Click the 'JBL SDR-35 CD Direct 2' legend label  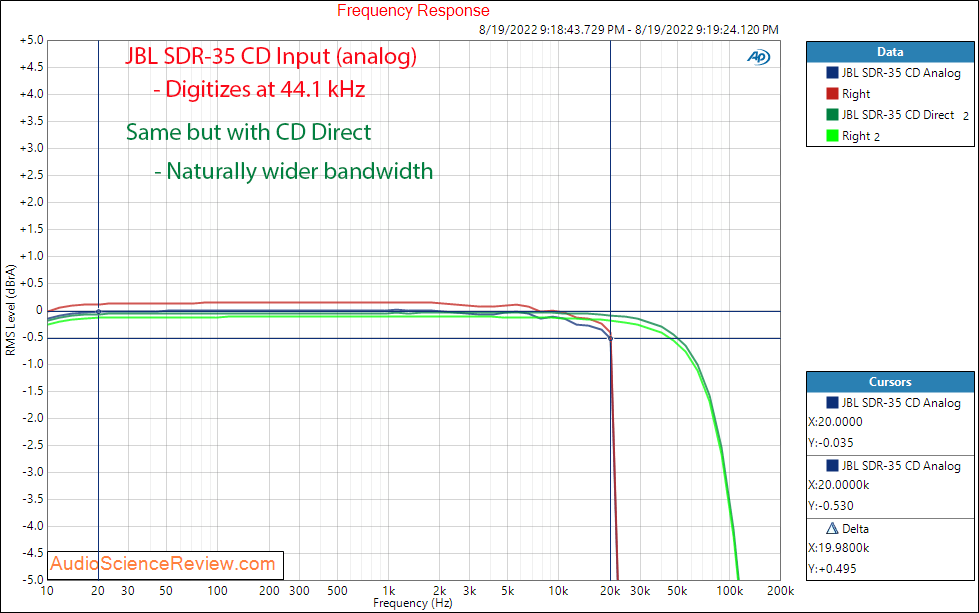click(x=905, y=115)
